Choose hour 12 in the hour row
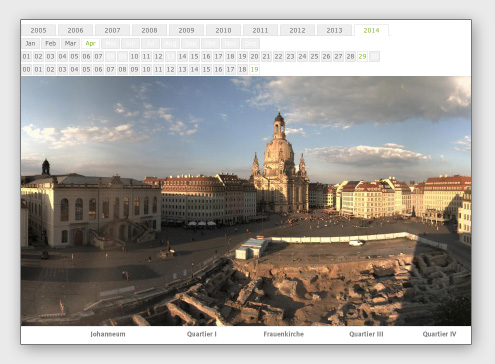This screenshot has width=495, height=364. click(170, 69)
